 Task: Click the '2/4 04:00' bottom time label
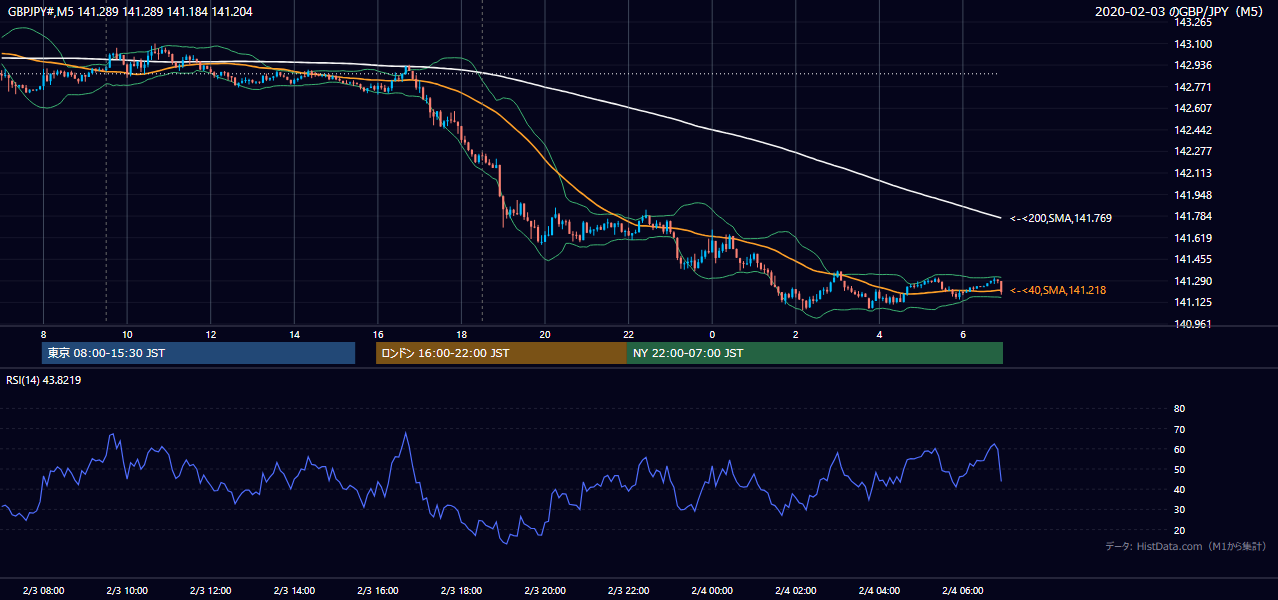(x=879, y=591)
